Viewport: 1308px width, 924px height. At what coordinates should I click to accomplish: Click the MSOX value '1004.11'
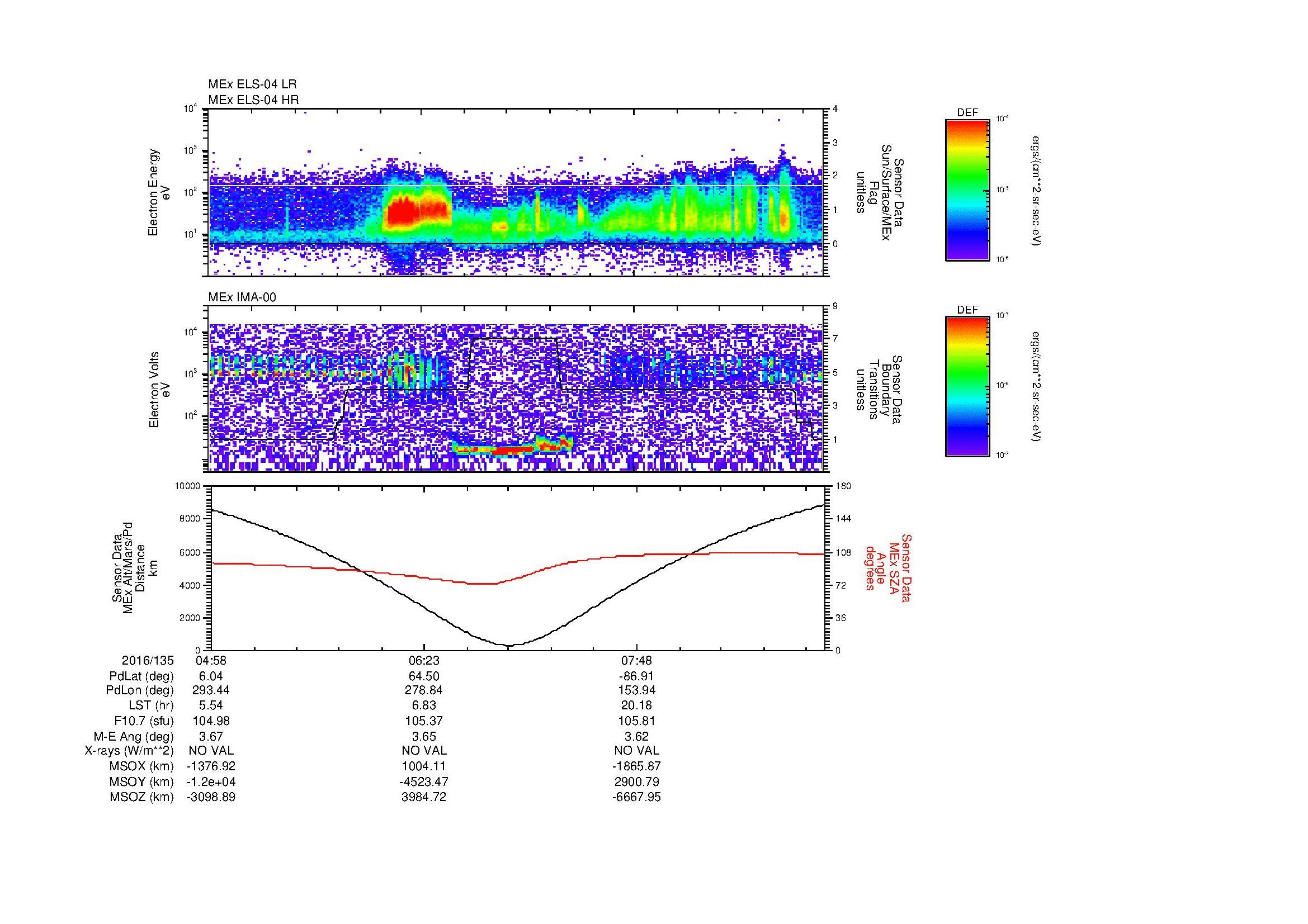coord(424,766)
